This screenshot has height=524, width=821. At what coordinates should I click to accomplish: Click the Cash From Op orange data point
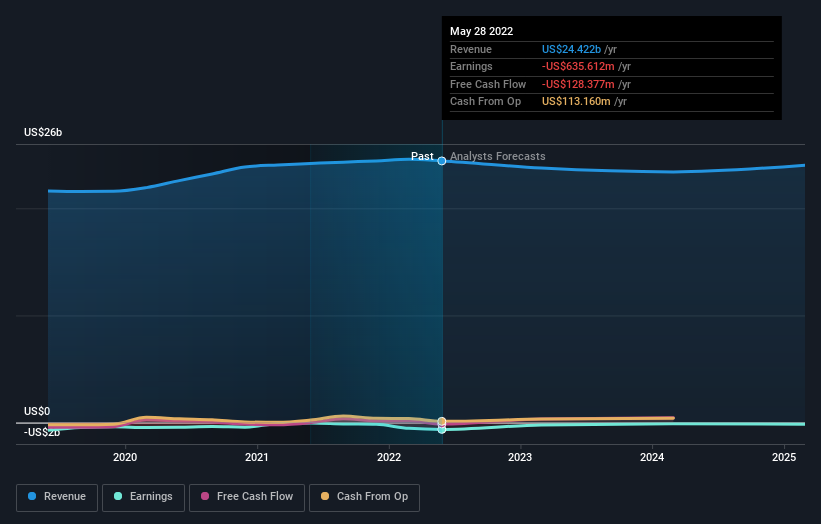(x=442, y=421)
